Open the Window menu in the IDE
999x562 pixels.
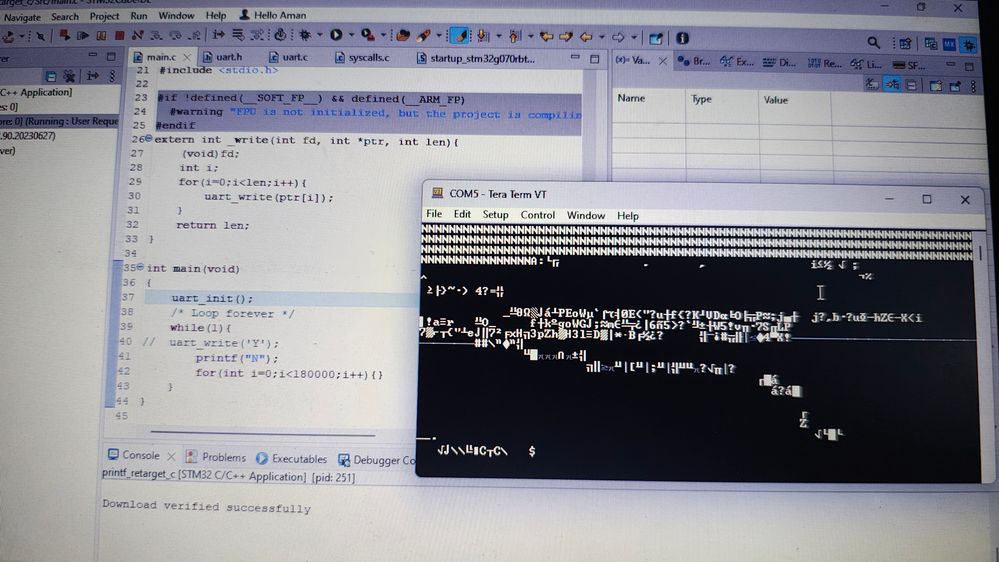coord(176,15)
